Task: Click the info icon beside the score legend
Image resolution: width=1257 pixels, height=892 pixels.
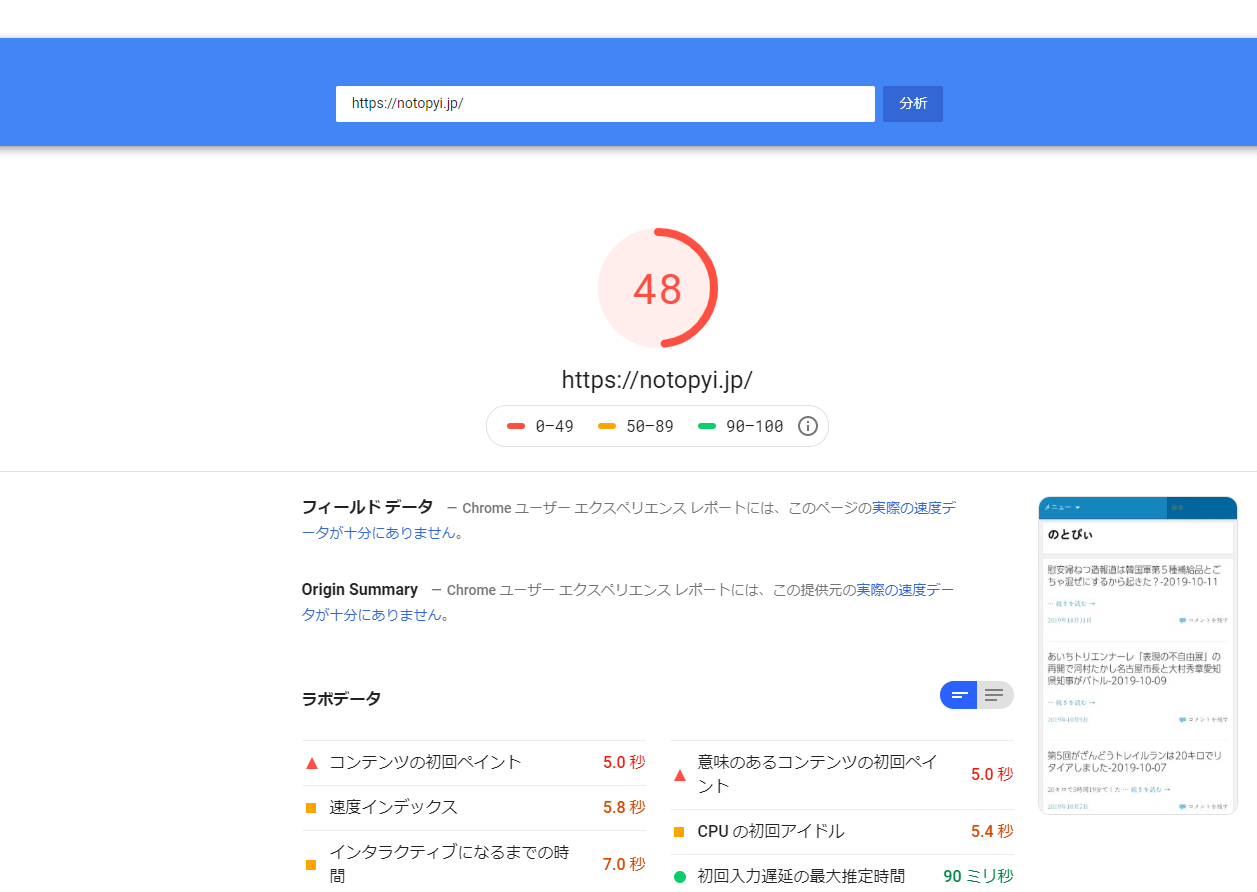Action: (808, 426)
